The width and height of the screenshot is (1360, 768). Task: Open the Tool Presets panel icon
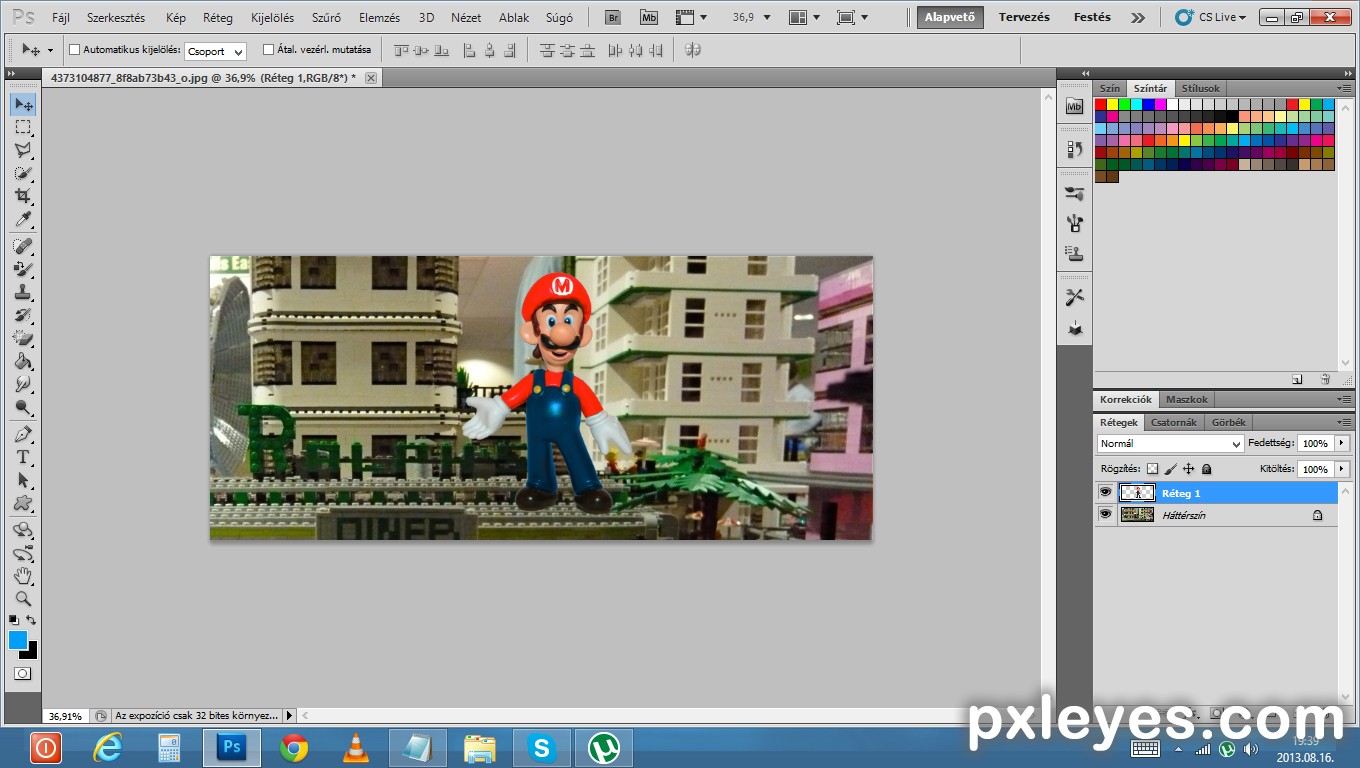pos(1075,297)
